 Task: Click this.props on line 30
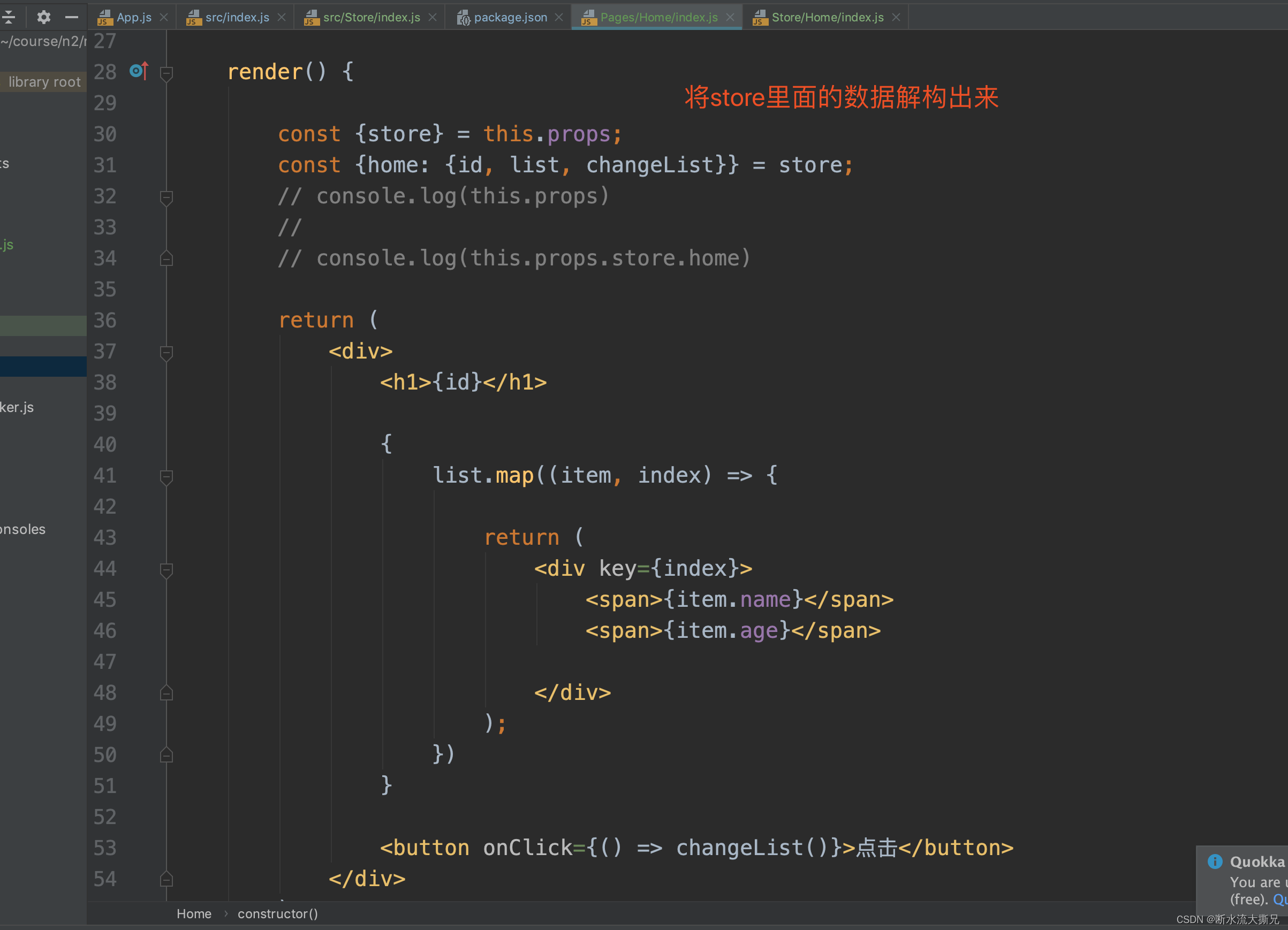tap(547, 134)
